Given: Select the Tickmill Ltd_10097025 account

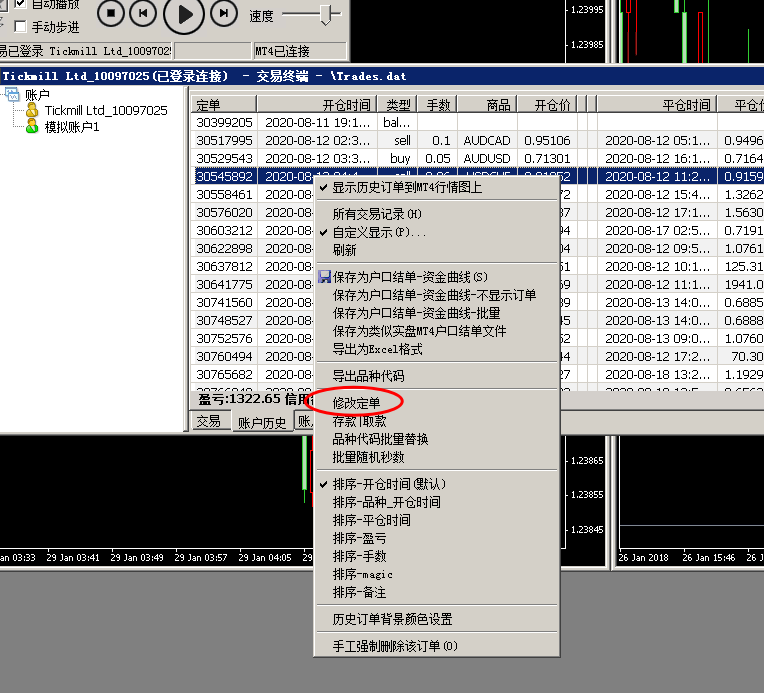Looking at the screenshot, I should [x=106, y=111].
